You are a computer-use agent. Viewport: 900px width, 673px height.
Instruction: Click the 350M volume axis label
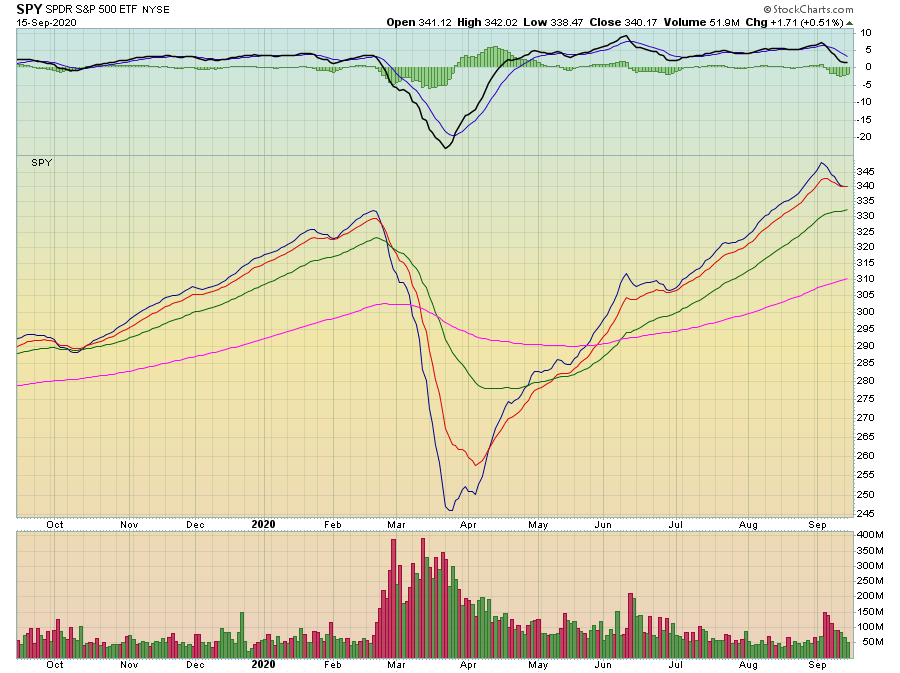(870, 551)
